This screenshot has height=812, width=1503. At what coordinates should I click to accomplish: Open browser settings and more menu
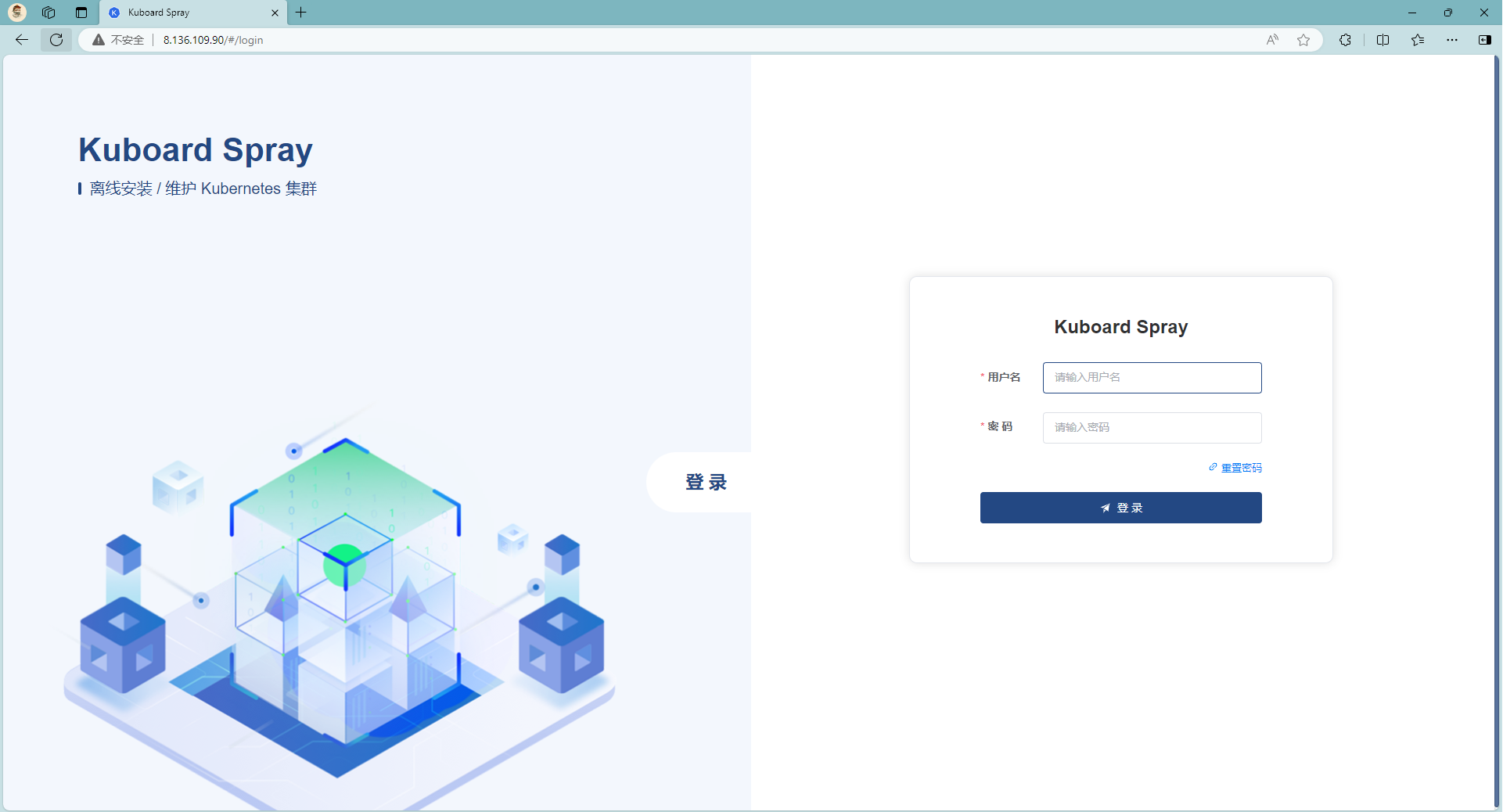click(1452, 40)
